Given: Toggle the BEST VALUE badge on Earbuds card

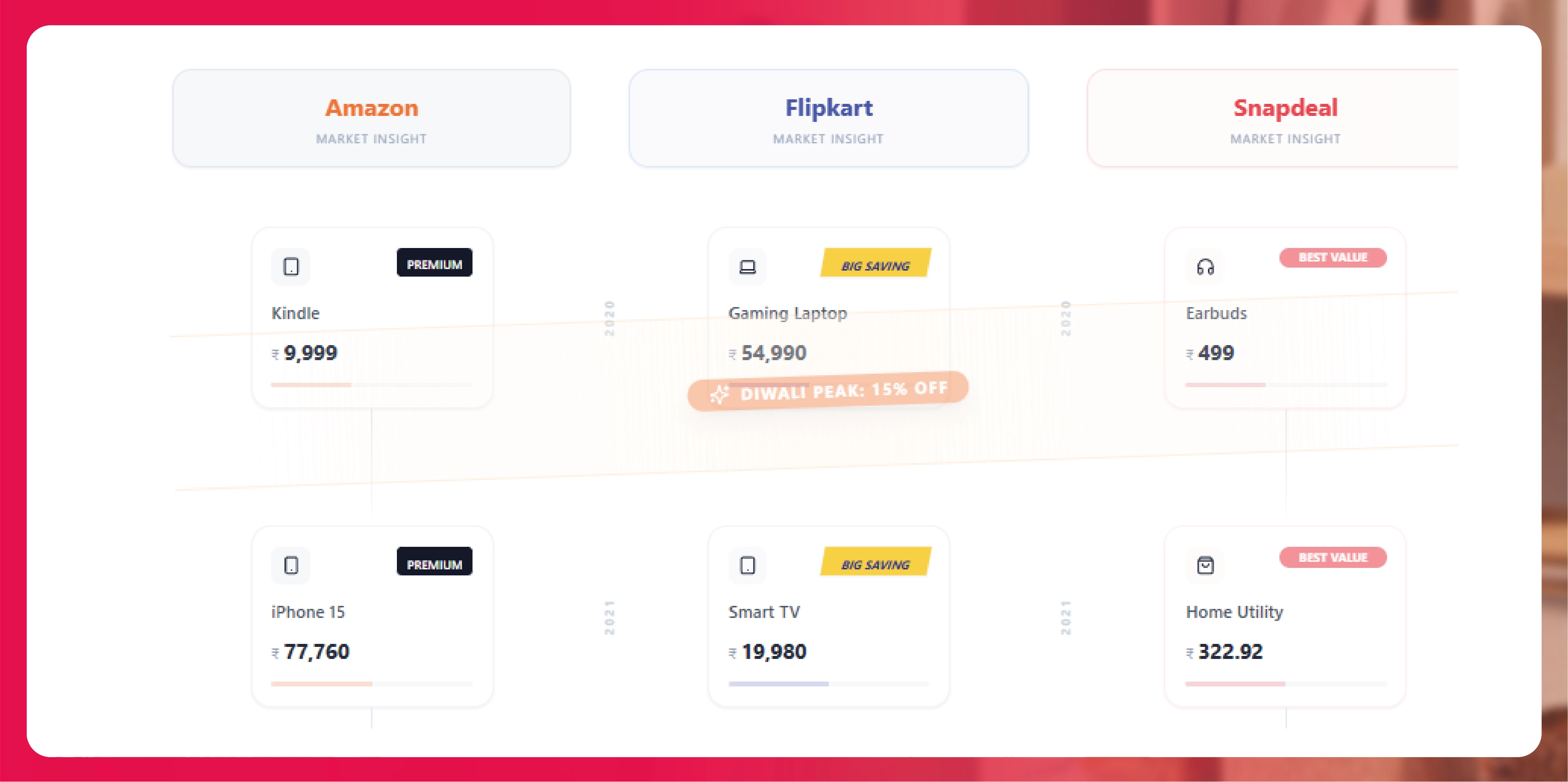Looking at the screenshot, I should pyautogui.click(x=1333, y=258).
